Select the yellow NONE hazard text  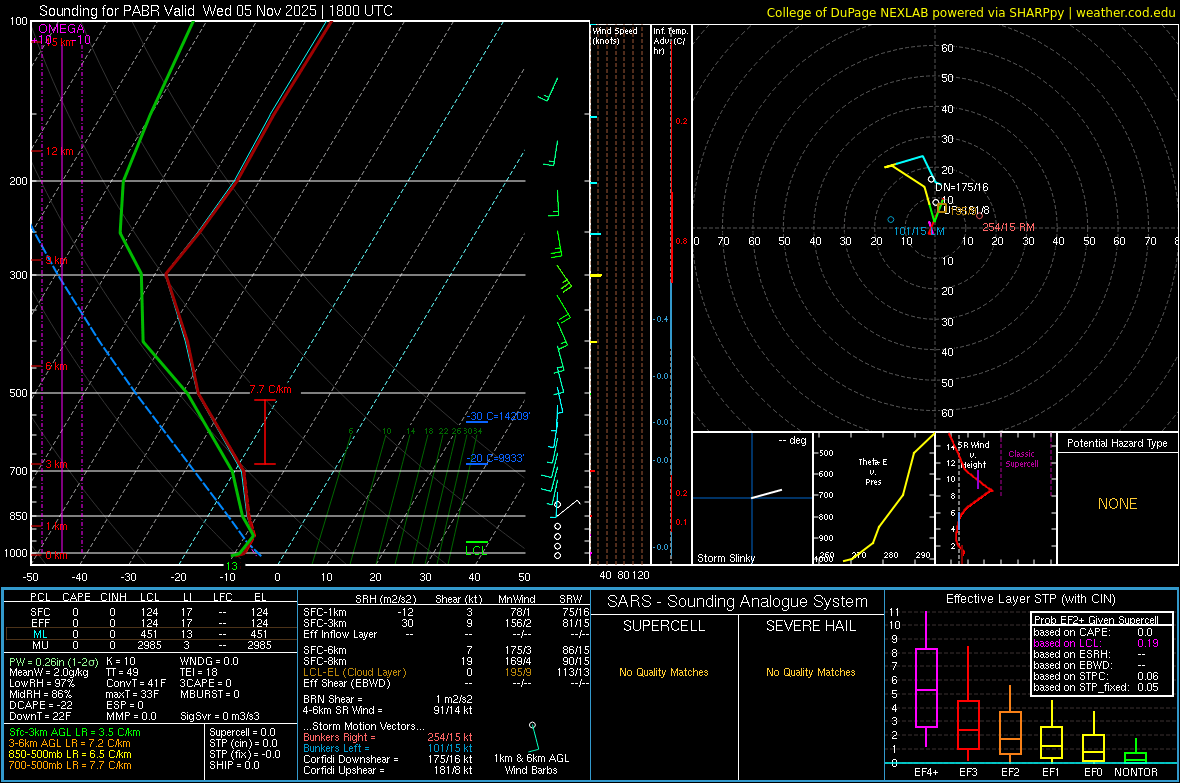(x=1117, y=504)
